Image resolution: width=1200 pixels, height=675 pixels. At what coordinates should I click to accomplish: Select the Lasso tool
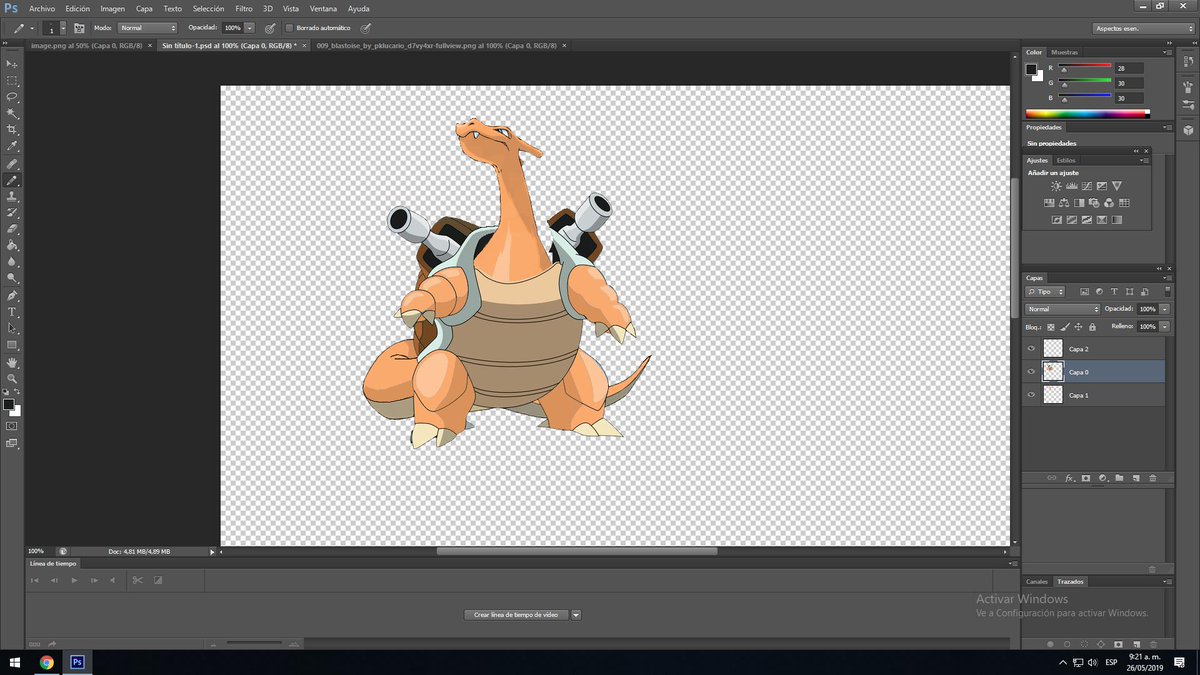[x=12, y=97]
